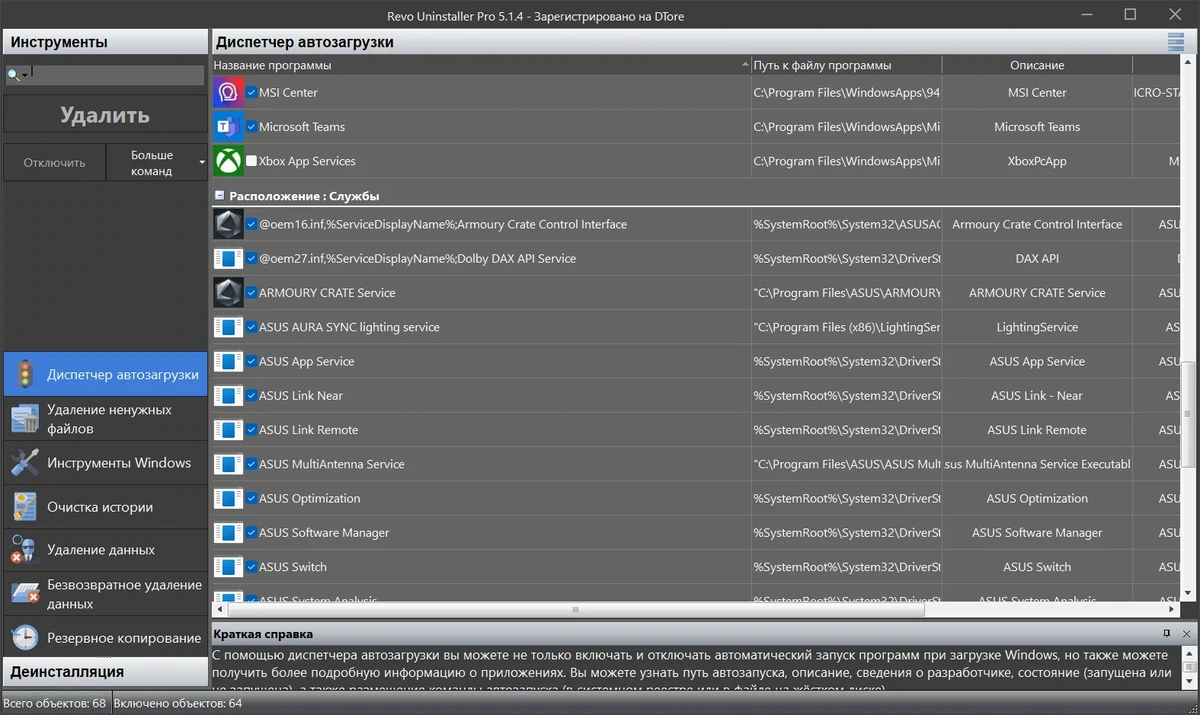Viewport: 1200px width, 715px height.
Task: Toggle the ARMOURY CRATE Service checkbox
Action: 252,293
